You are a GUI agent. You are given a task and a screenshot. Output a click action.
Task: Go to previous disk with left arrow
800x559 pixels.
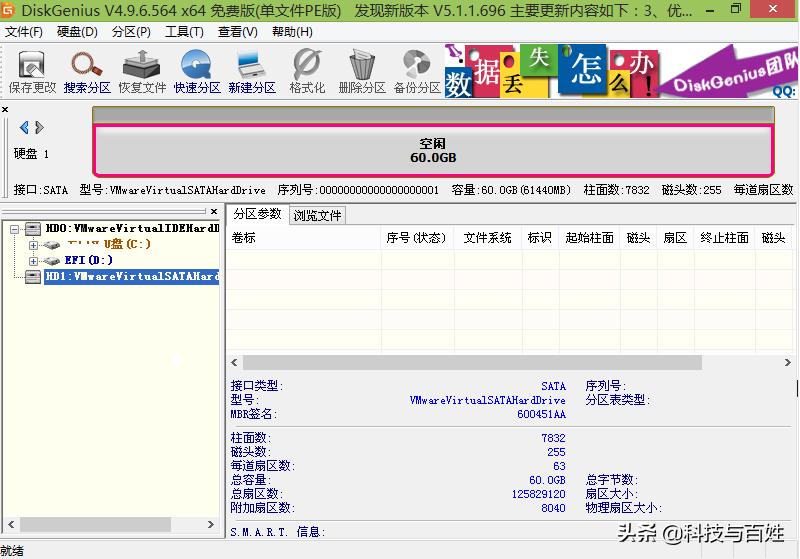[23, 127]
